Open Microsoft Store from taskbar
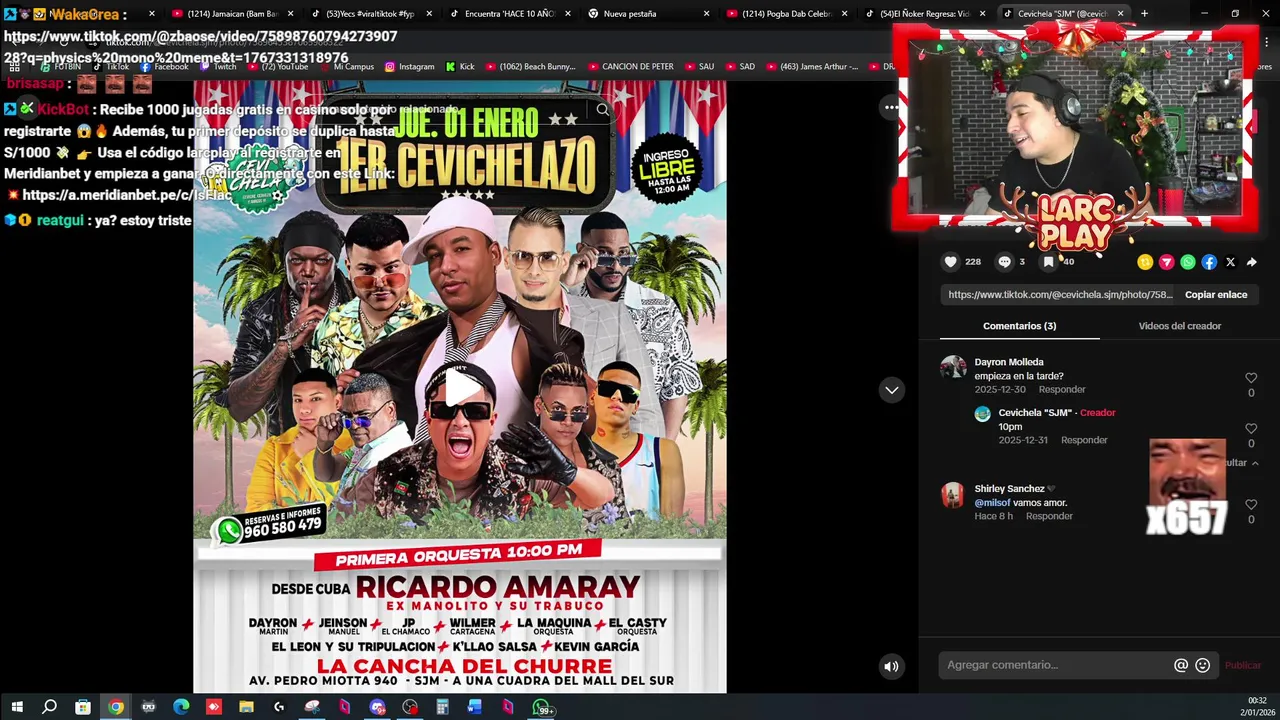 83,707
